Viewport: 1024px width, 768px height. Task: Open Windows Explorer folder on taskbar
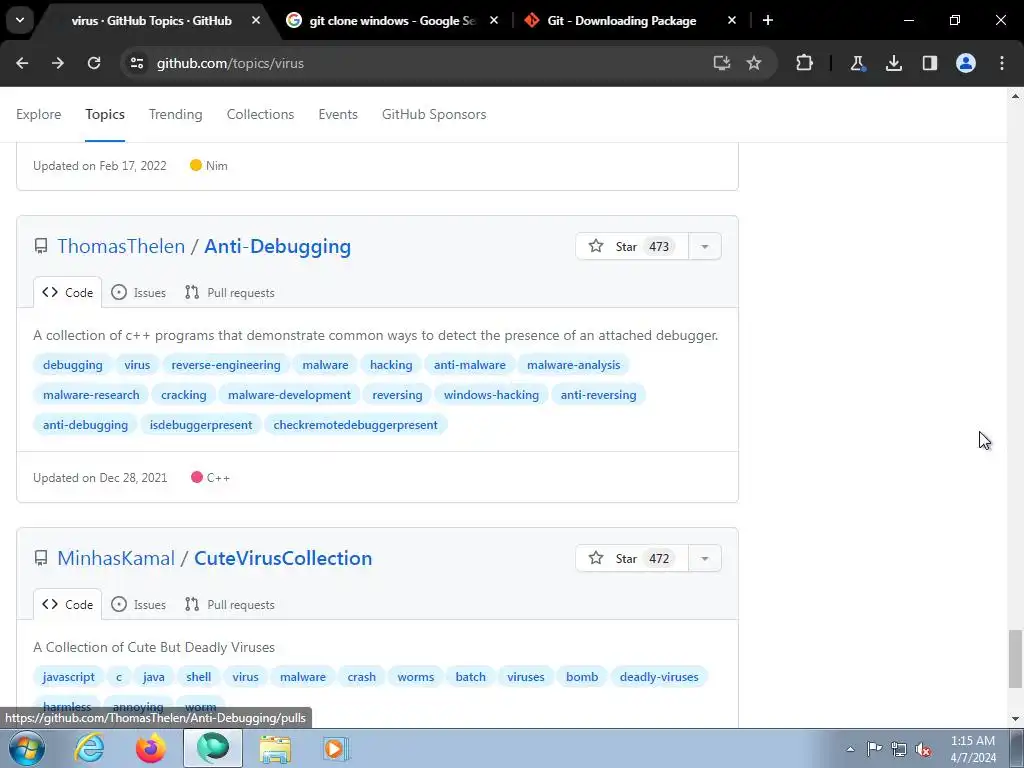pyautogui.click(x=275, y=748)
